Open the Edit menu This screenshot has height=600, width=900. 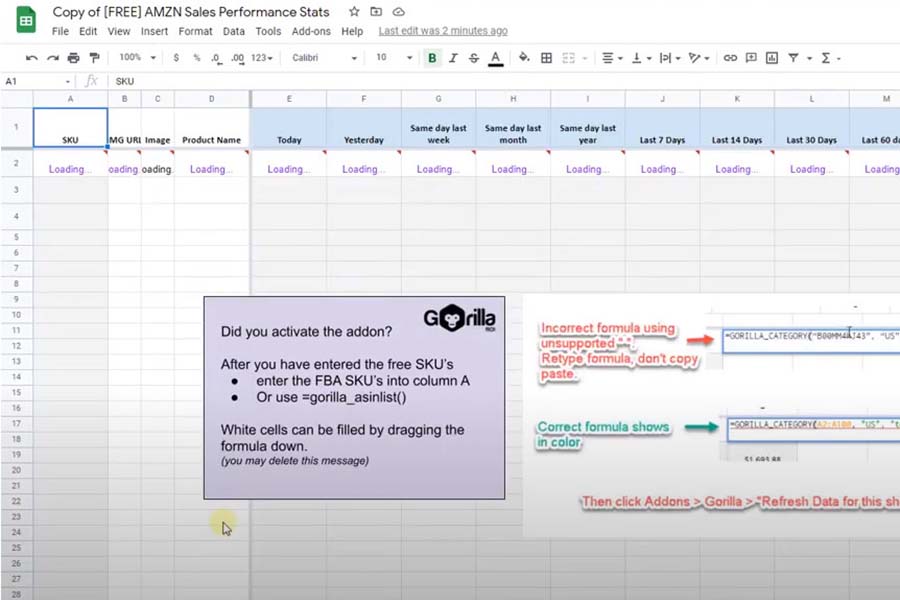(88, 31)
